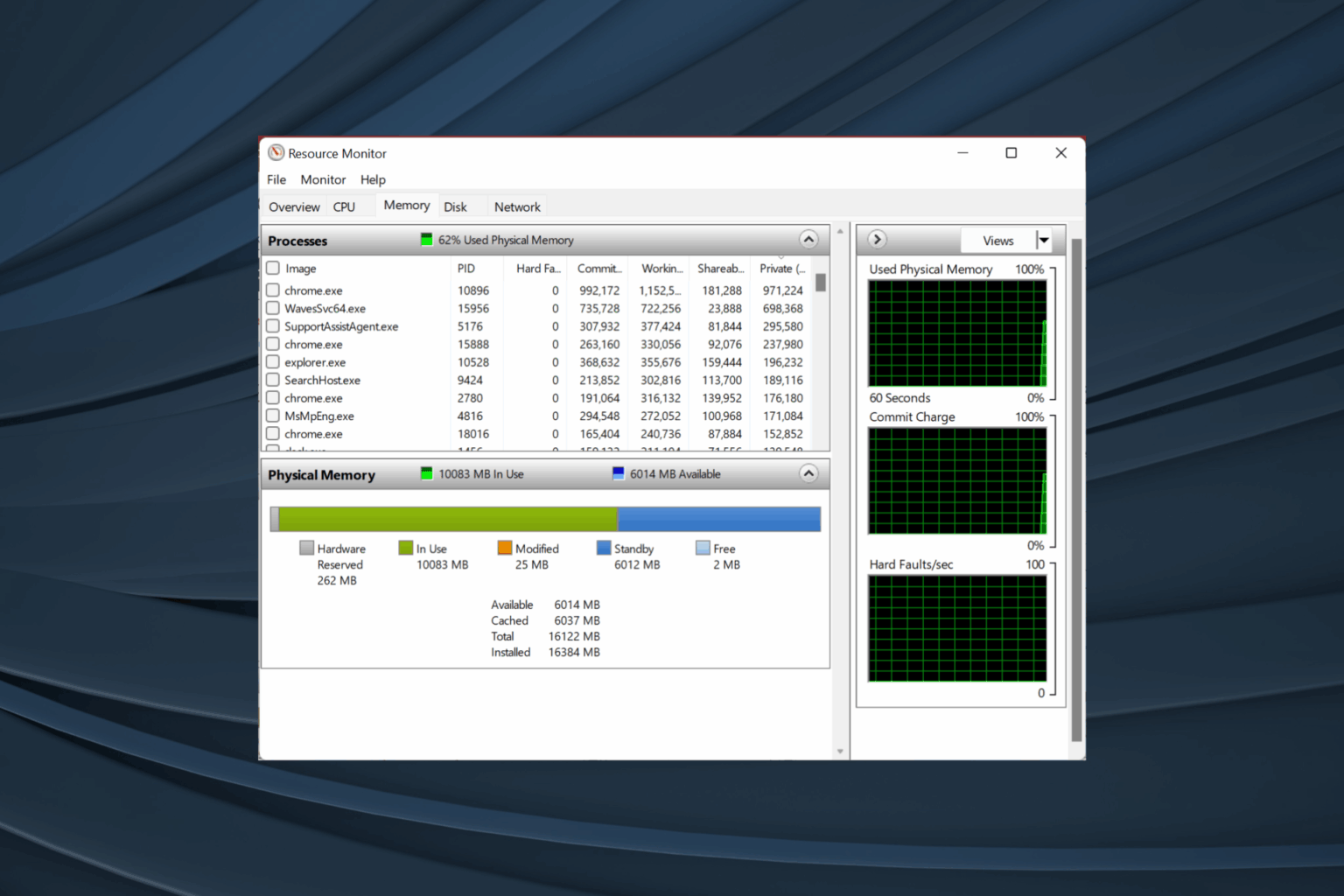Click the green Used Physical Memory indicator
The image size is (1344, 896).
(426, 239)
